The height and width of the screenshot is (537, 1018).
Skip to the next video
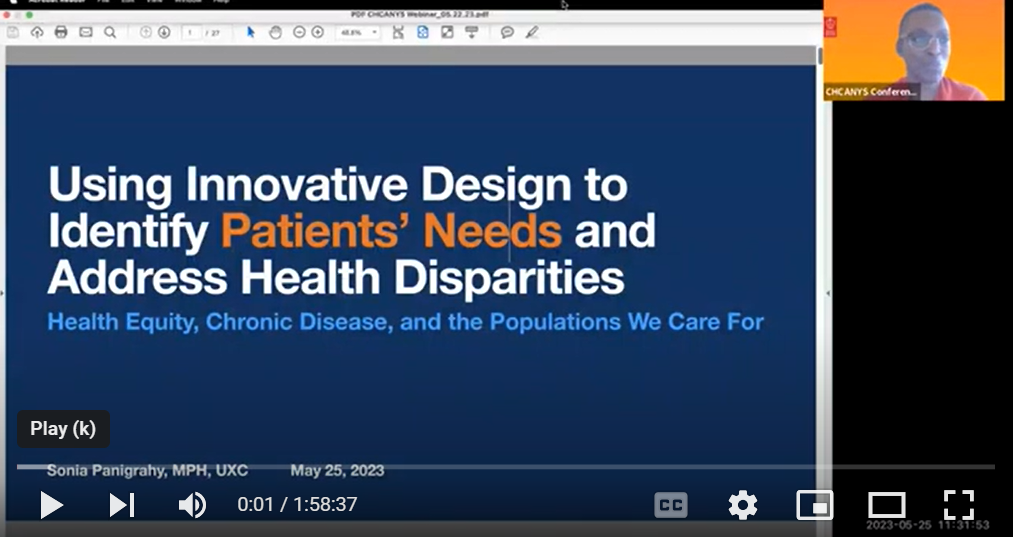point(121,505)
